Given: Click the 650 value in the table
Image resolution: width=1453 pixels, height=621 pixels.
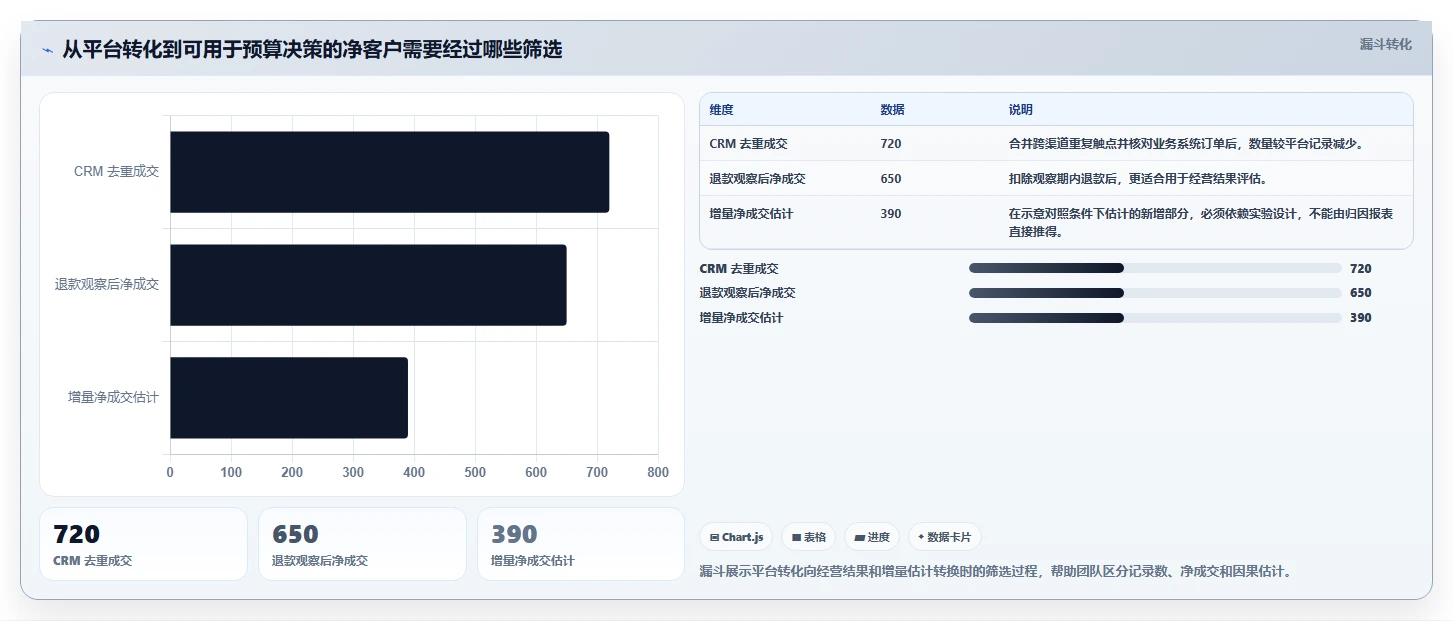Looking at the screenshot, I should 890,179.
